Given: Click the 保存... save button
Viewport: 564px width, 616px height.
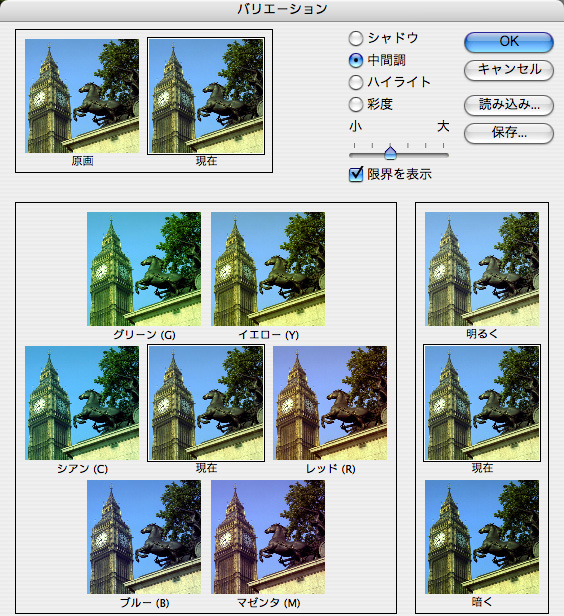Looking at the screenshot, I should coord(509,133).
